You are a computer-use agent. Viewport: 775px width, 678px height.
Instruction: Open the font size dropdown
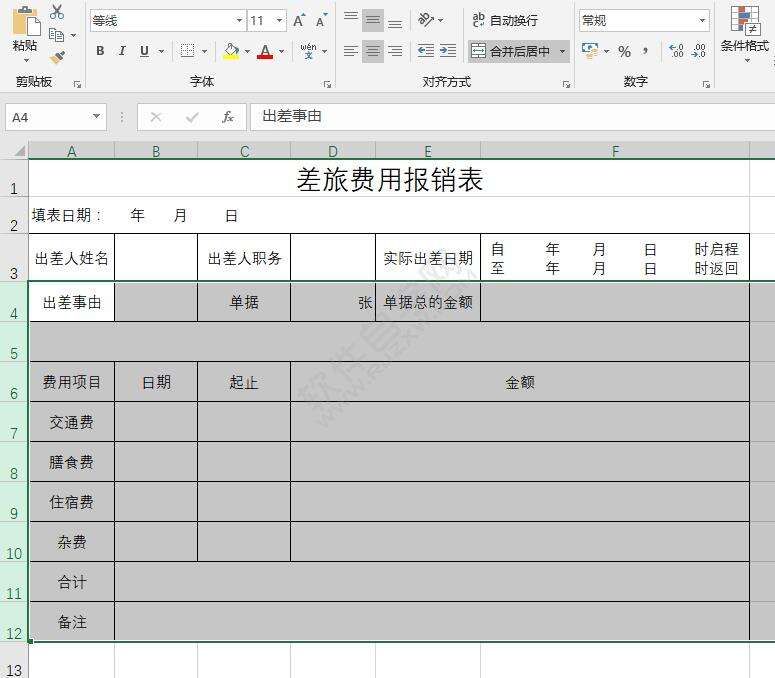[x=279, y=20]
